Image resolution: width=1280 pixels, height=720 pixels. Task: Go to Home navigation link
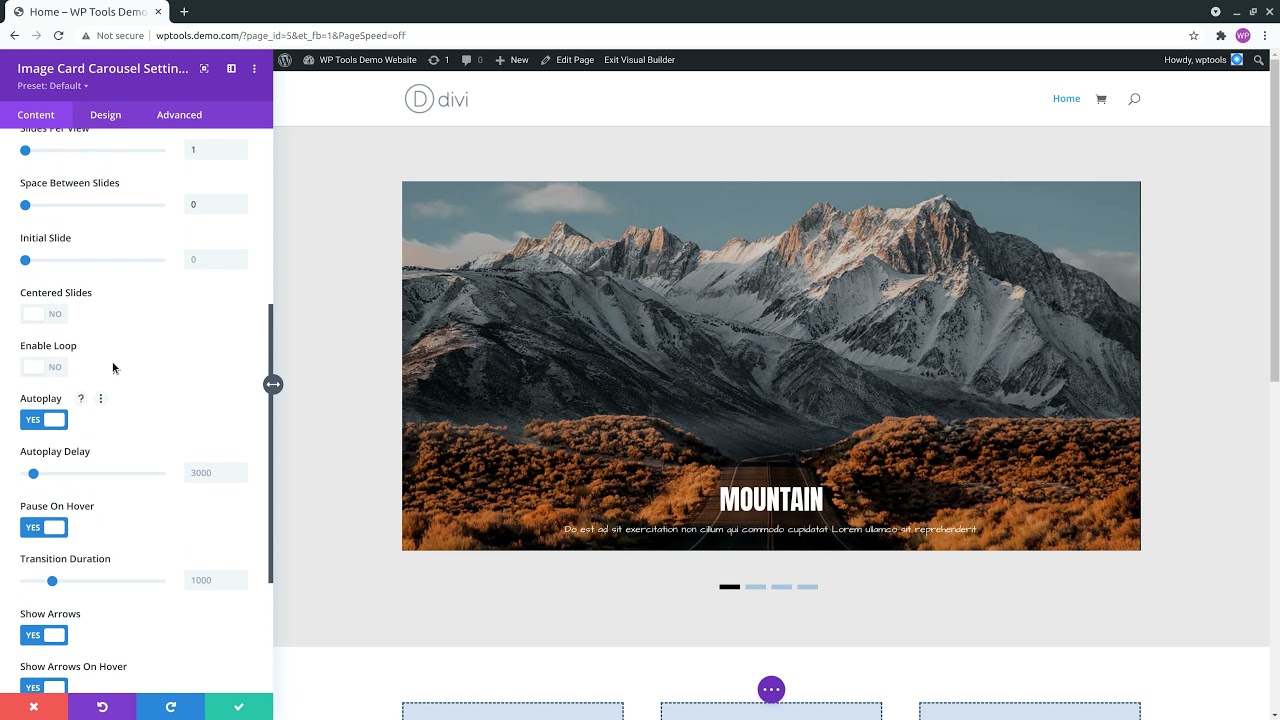tap(1066, 99)
